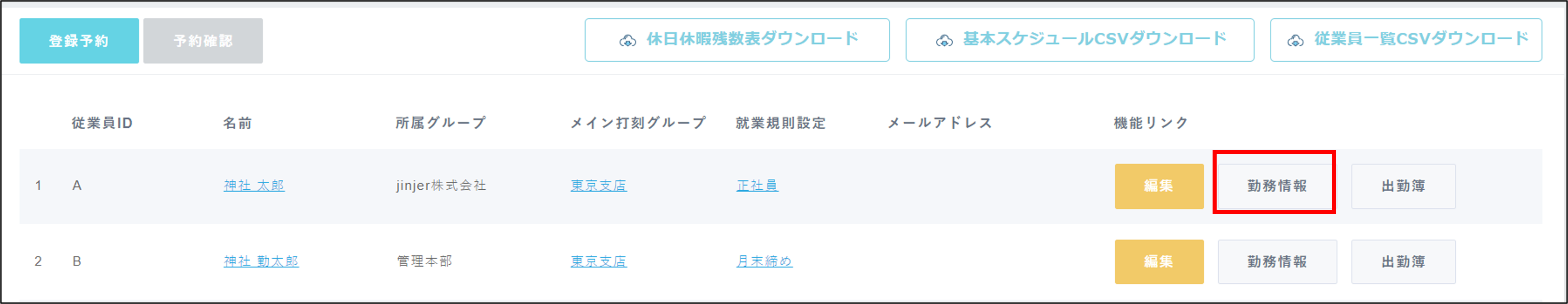Image resolution: width=1568 pixels, height=304 pixels.
Task: Open 東京支店 link for employee A
Action: click(598, 186)
